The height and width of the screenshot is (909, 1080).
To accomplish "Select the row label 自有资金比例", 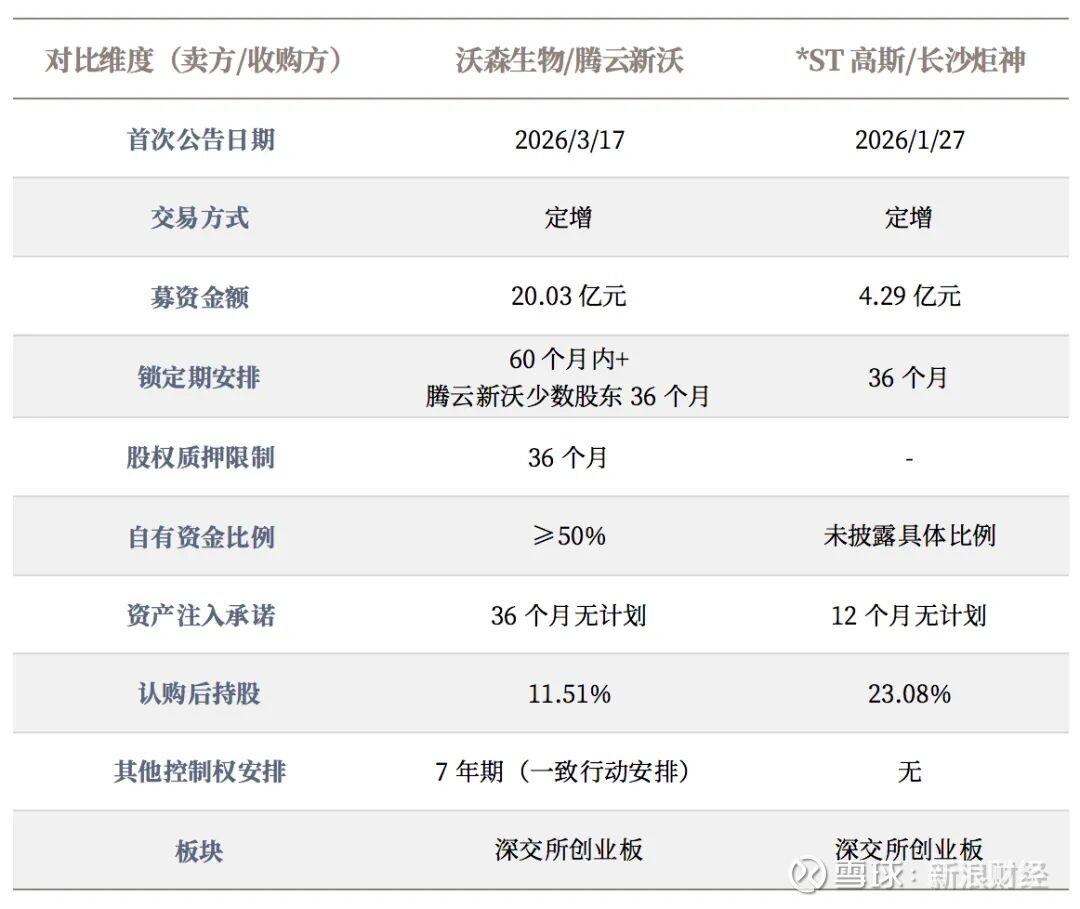I will tap(201, 537).
